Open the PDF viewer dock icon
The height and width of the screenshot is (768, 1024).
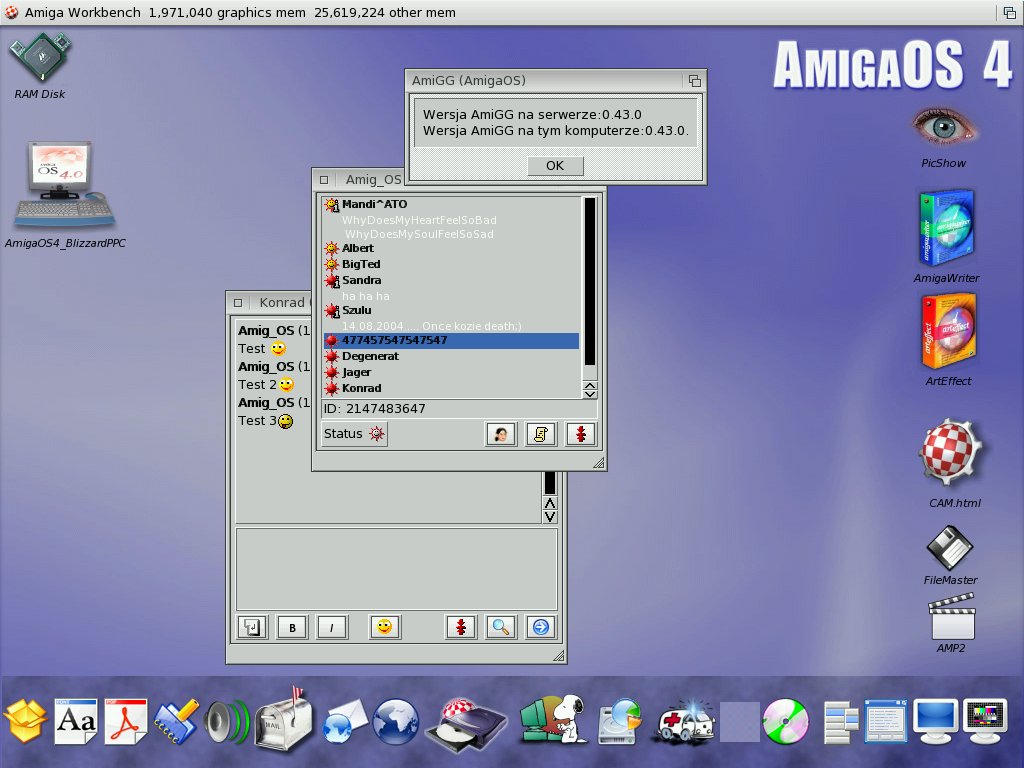click(126, 721)
